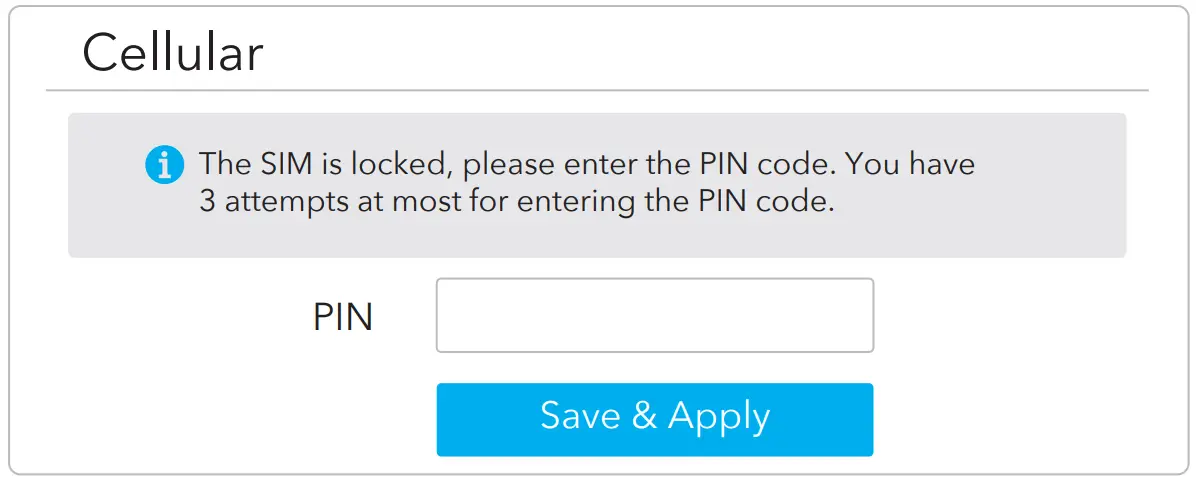Click the blue info icon

click(164, 164)
